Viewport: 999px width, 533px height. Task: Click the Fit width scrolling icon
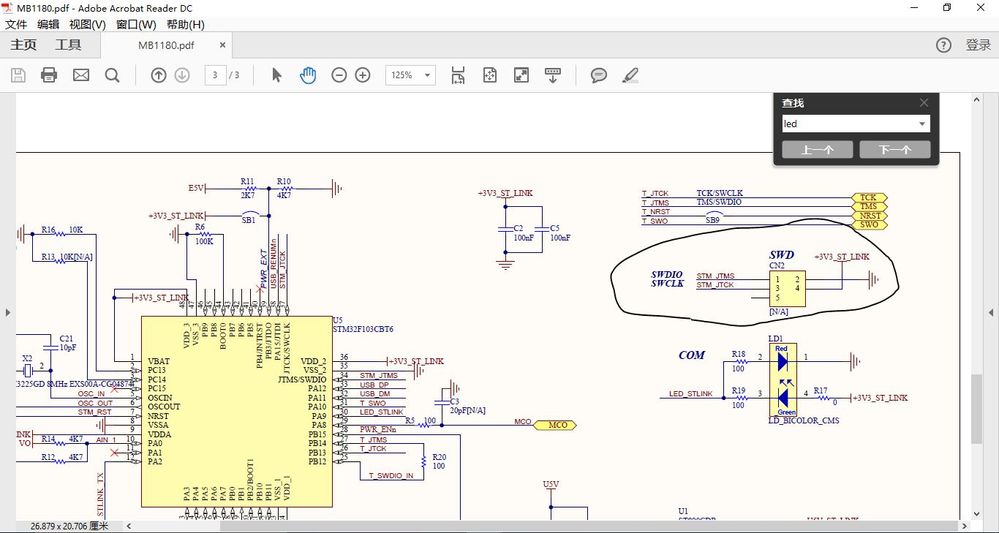pos(458,75)
